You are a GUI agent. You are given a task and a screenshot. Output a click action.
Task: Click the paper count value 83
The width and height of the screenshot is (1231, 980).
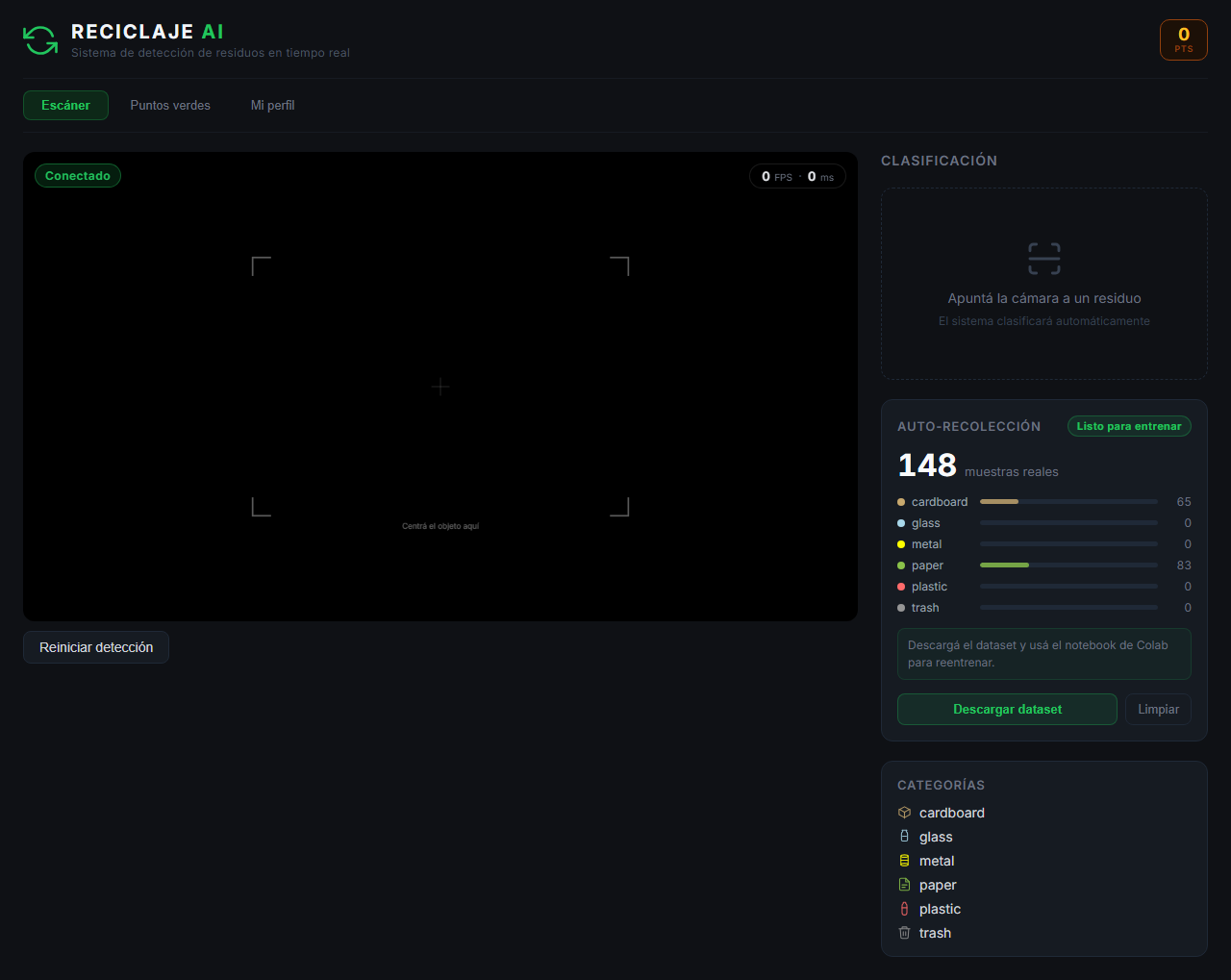tap(1184, 565)
